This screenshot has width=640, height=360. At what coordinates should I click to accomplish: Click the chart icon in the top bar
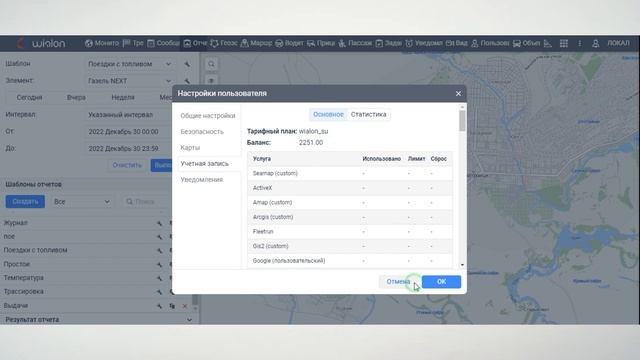548,43
